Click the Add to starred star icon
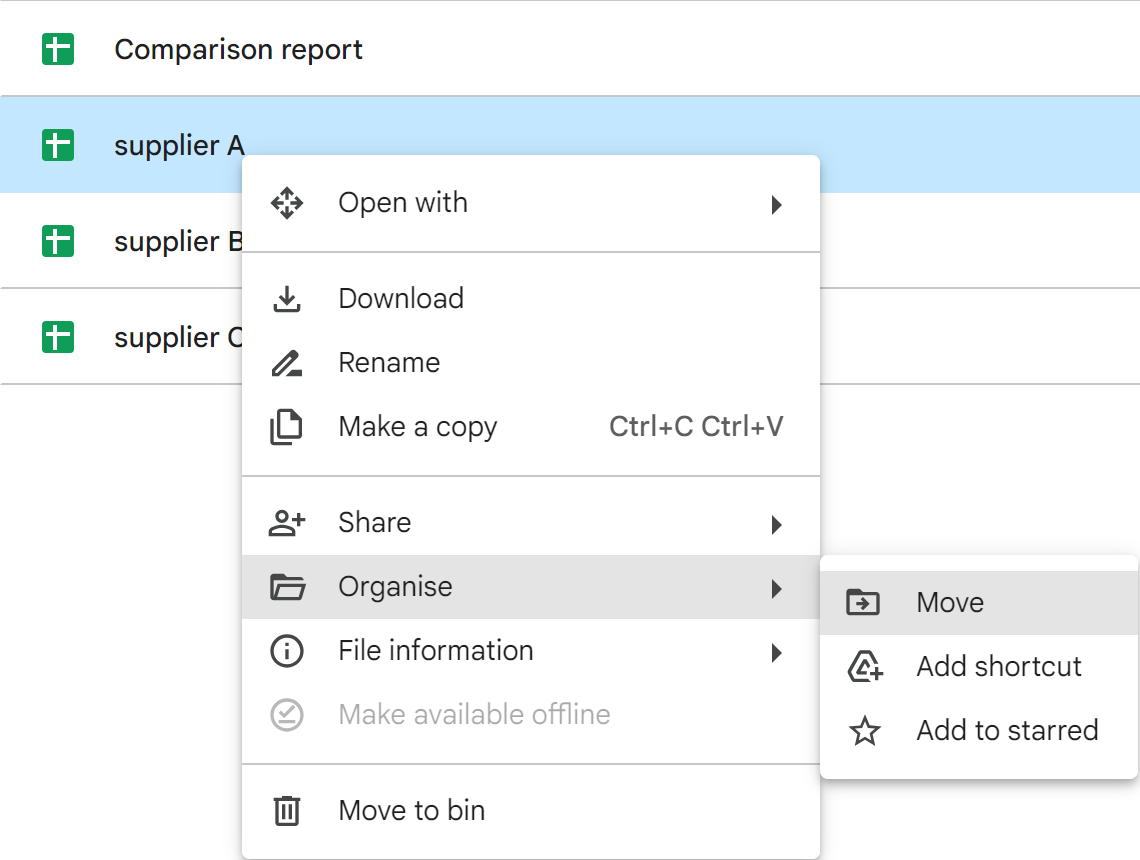 (865, 731)
